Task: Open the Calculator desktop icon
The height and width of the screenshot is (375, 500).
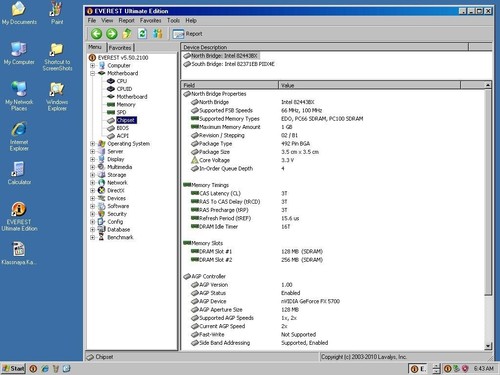Action: tap(19, 173)
